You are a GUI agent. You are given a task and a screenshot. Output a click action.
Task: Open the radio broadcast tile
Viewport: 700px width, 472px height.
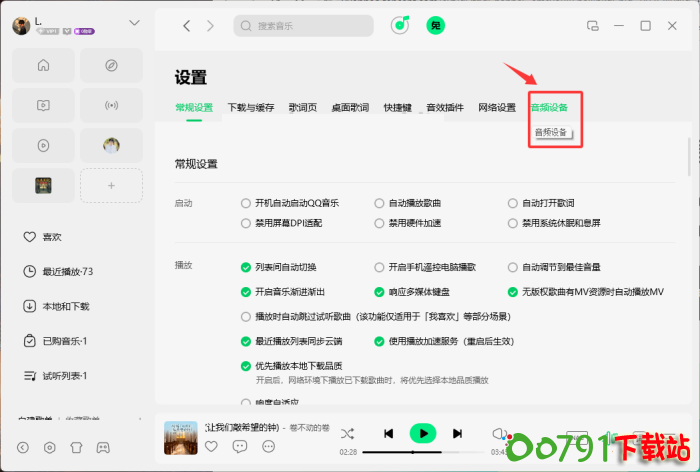[111, 105]
